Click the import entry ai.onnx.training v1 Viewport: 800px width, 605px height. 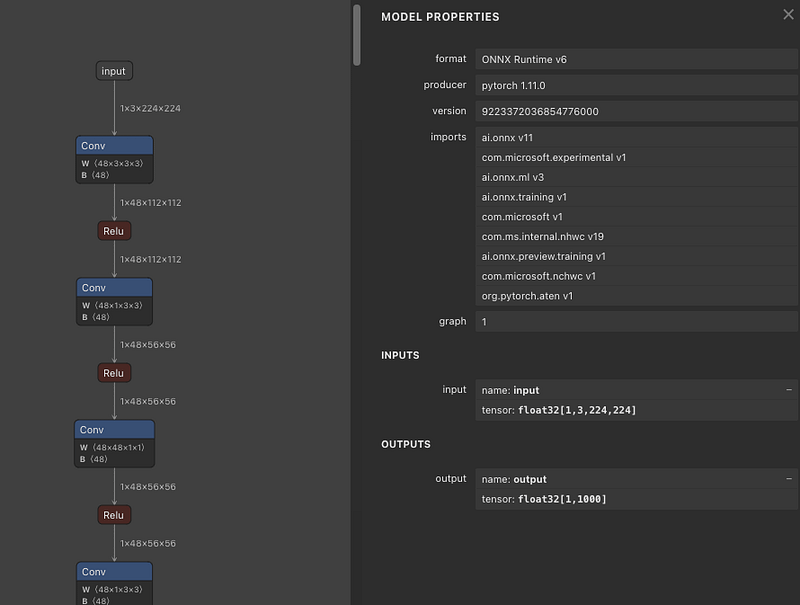(636, 197)
